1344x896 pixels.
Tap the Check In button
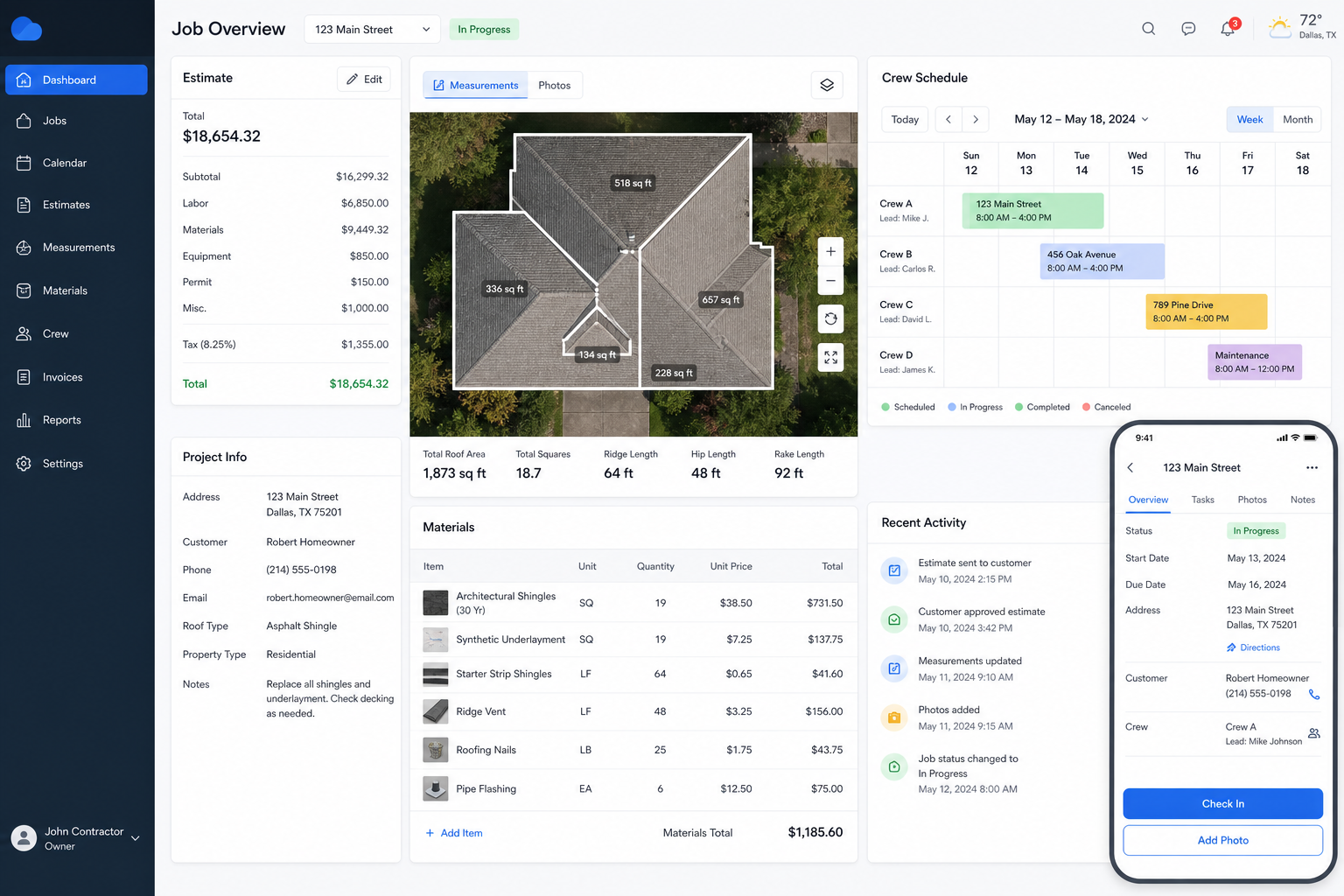[x=1222, y=803]
